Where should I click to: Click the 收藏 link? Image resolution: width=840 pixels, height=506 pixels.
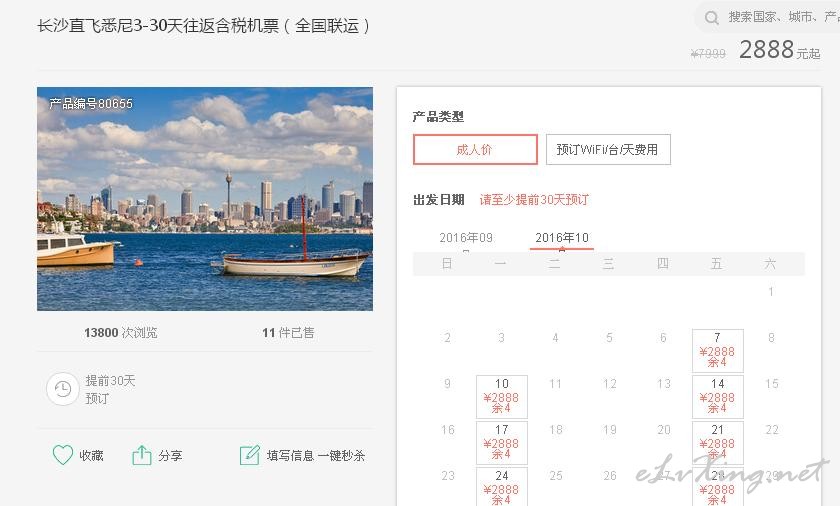(92, 456)
